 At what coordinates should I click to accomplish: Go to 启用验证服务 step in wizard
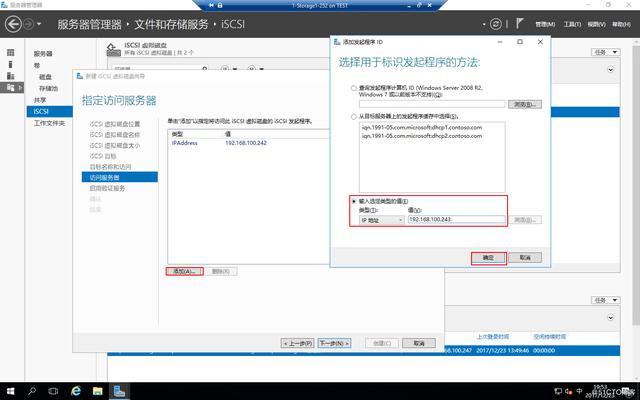pos(107,188)
